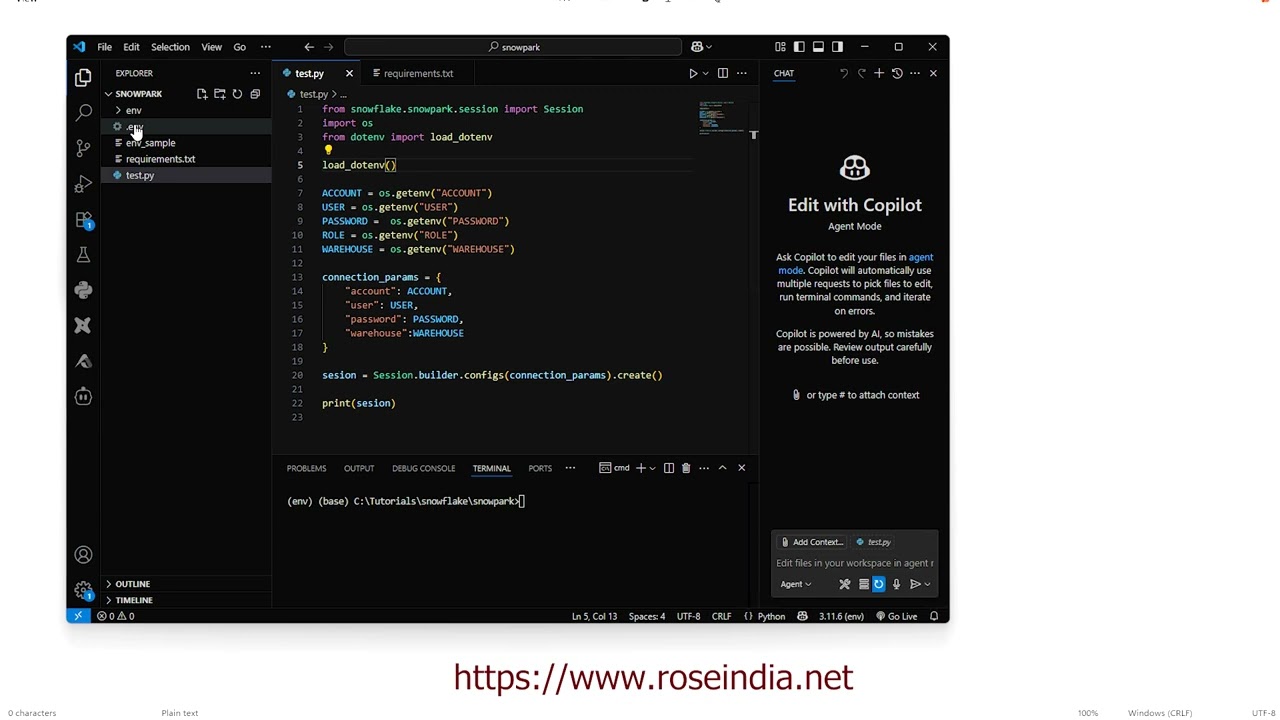Open the Run and Debug view
1280x720 pixels.
pyautogui.click(x=83, y=184)
